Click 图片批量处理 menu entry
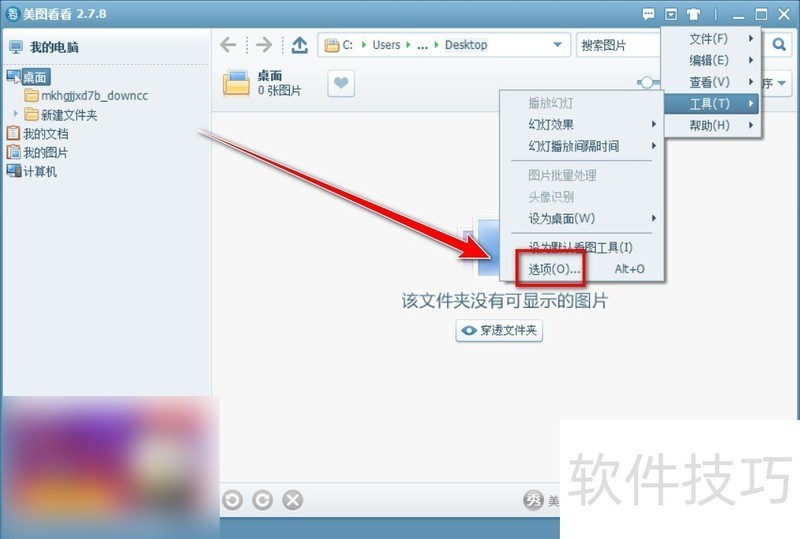 pos(582,175)
